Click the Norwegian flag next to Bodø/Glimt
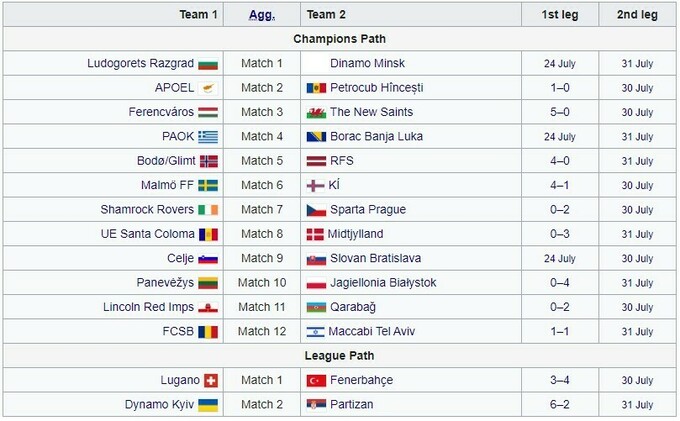Viewport: 680px width, 421px height. pyautogui.click(x=209, y=161)
